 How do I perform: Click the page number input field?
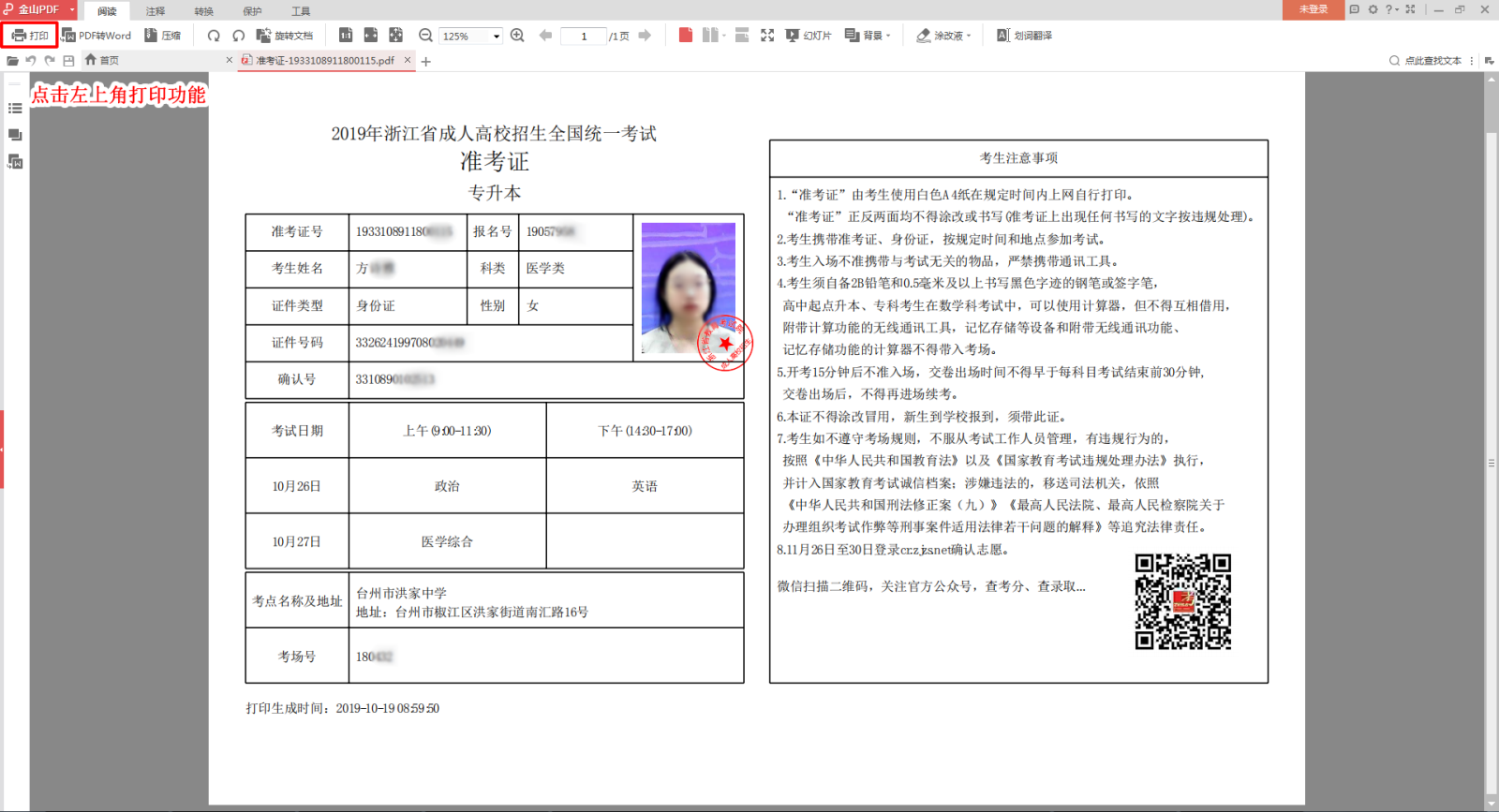584,37
